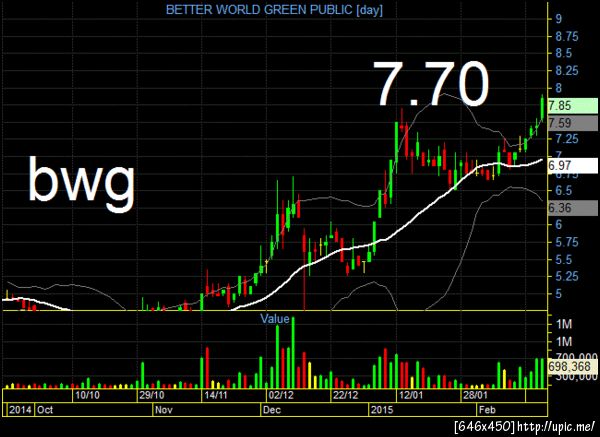
Task: Click the 8.5 price axis label
Action: [564, 53]
